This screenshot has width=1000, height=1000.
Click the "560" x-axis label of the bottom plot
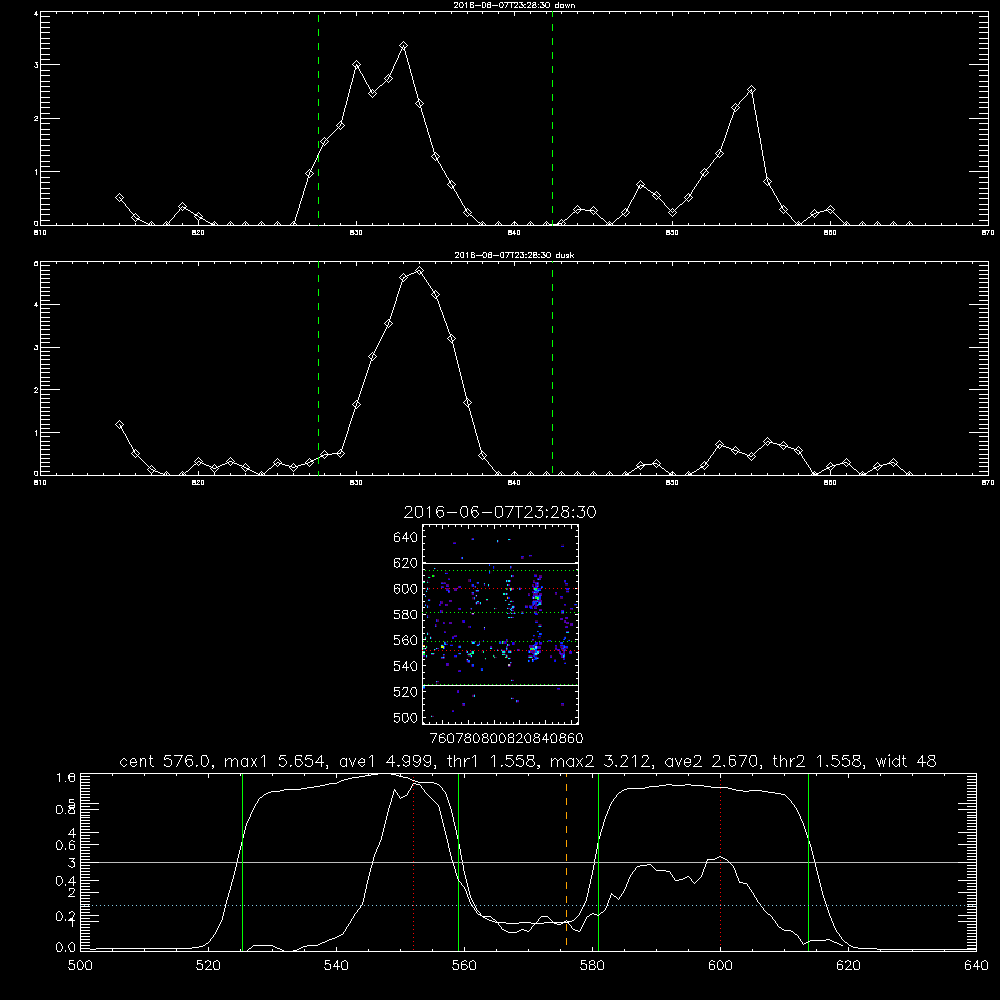[x=464, y=966]
